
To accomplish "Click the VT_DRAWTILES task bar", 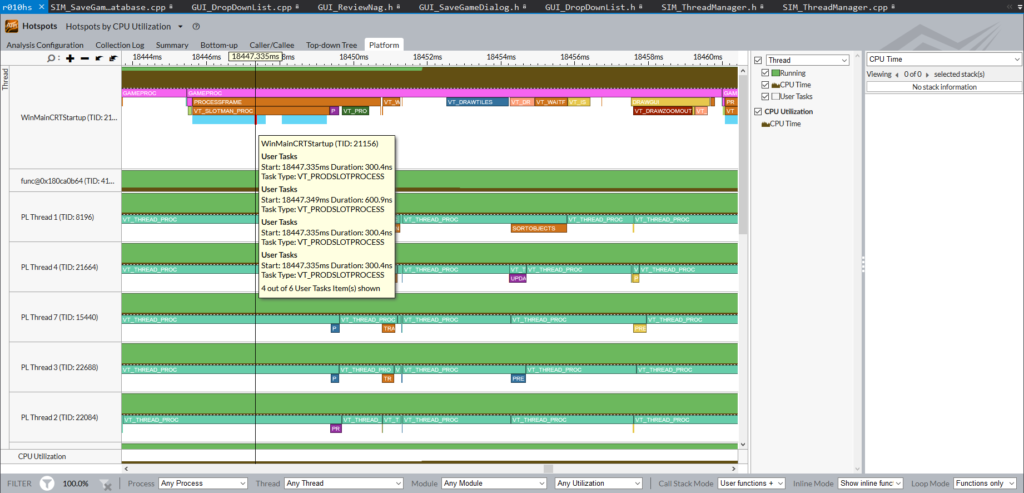I will point(477,102).
